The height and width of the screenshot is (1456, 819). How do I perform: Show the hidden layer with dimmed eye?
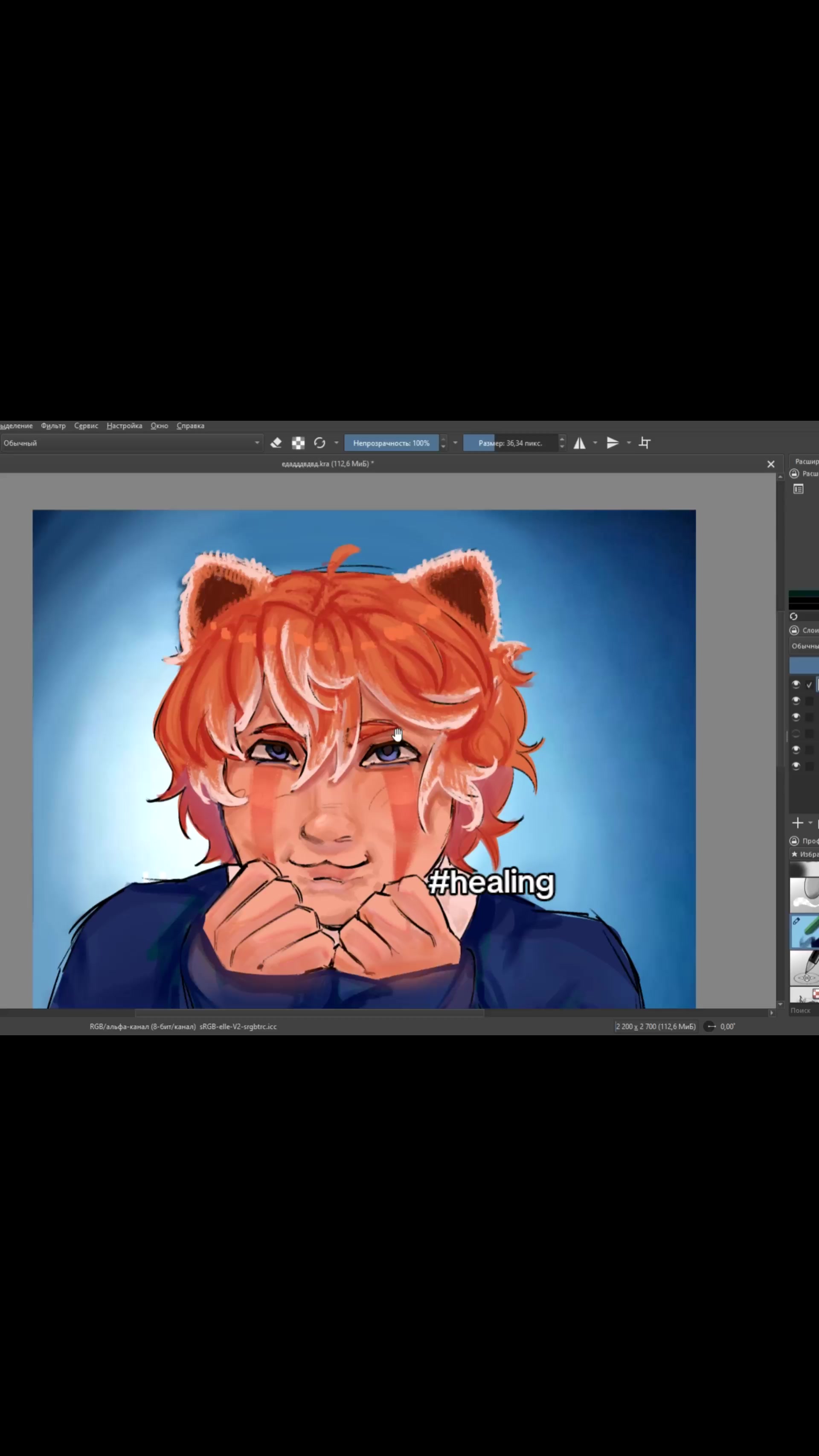click(796, 734)
